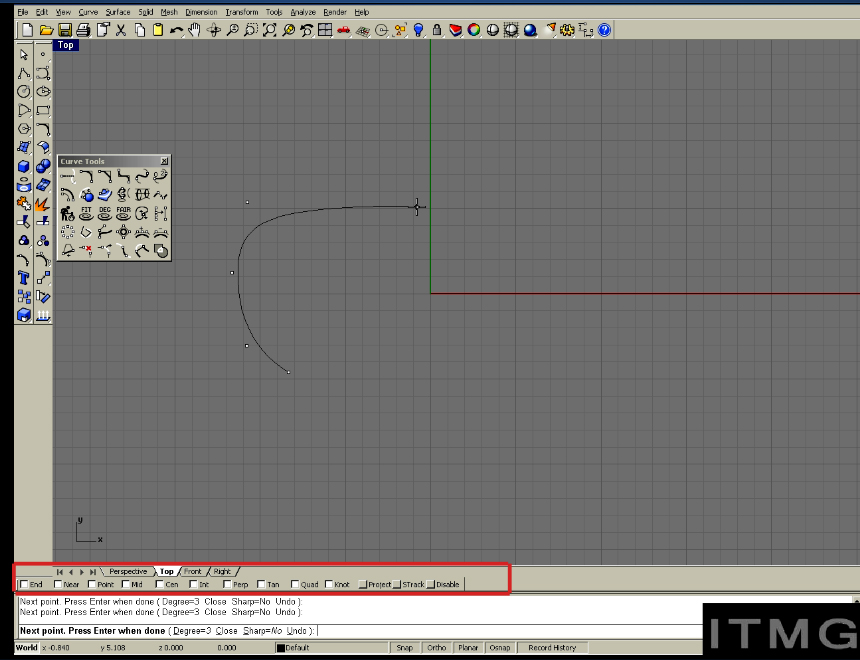Select the Pan hand tool
Image resolution: width=860 pixels, height=660 pixels.
point(195,30)
